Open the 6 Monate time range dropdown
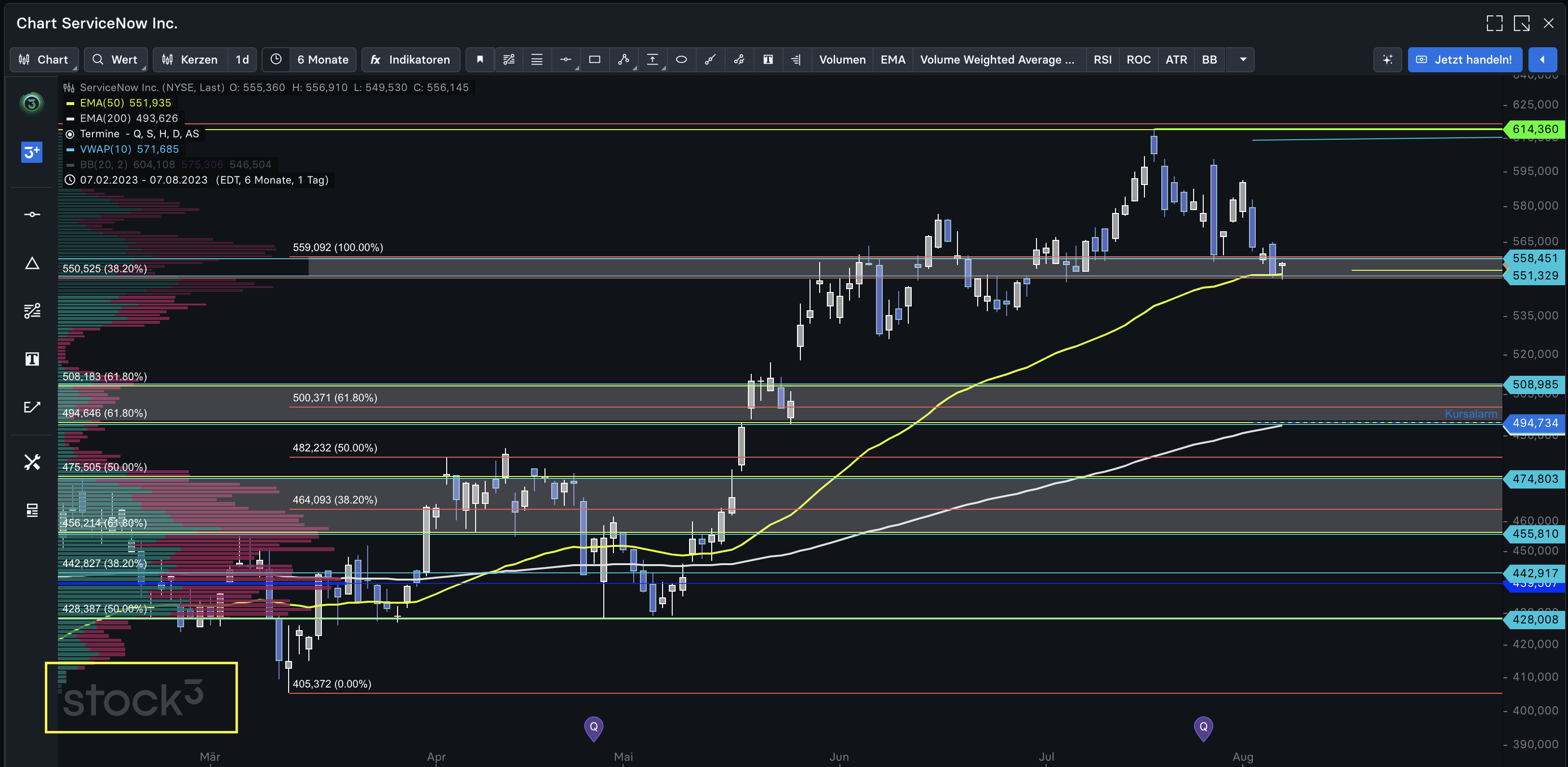 pos(322,60)
